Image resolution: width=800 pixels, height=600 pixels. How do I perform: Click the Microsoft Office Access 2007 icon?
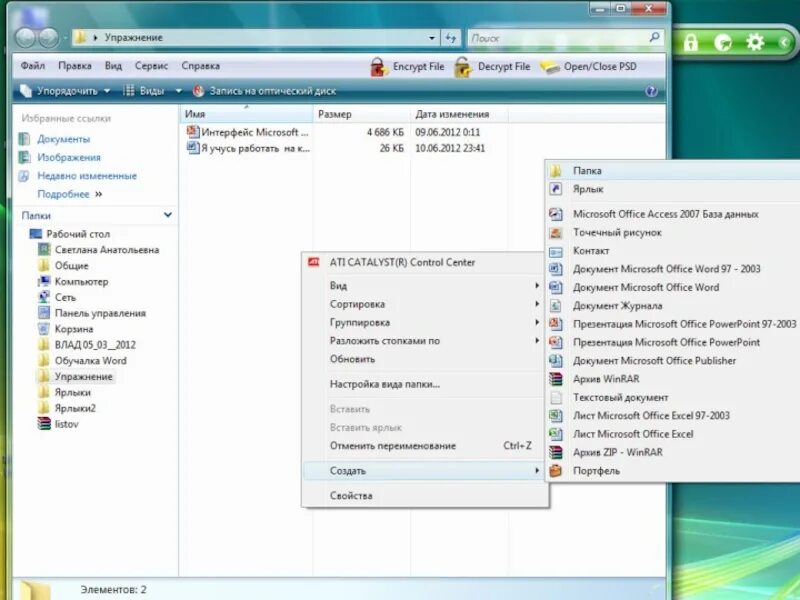(556, 214)
